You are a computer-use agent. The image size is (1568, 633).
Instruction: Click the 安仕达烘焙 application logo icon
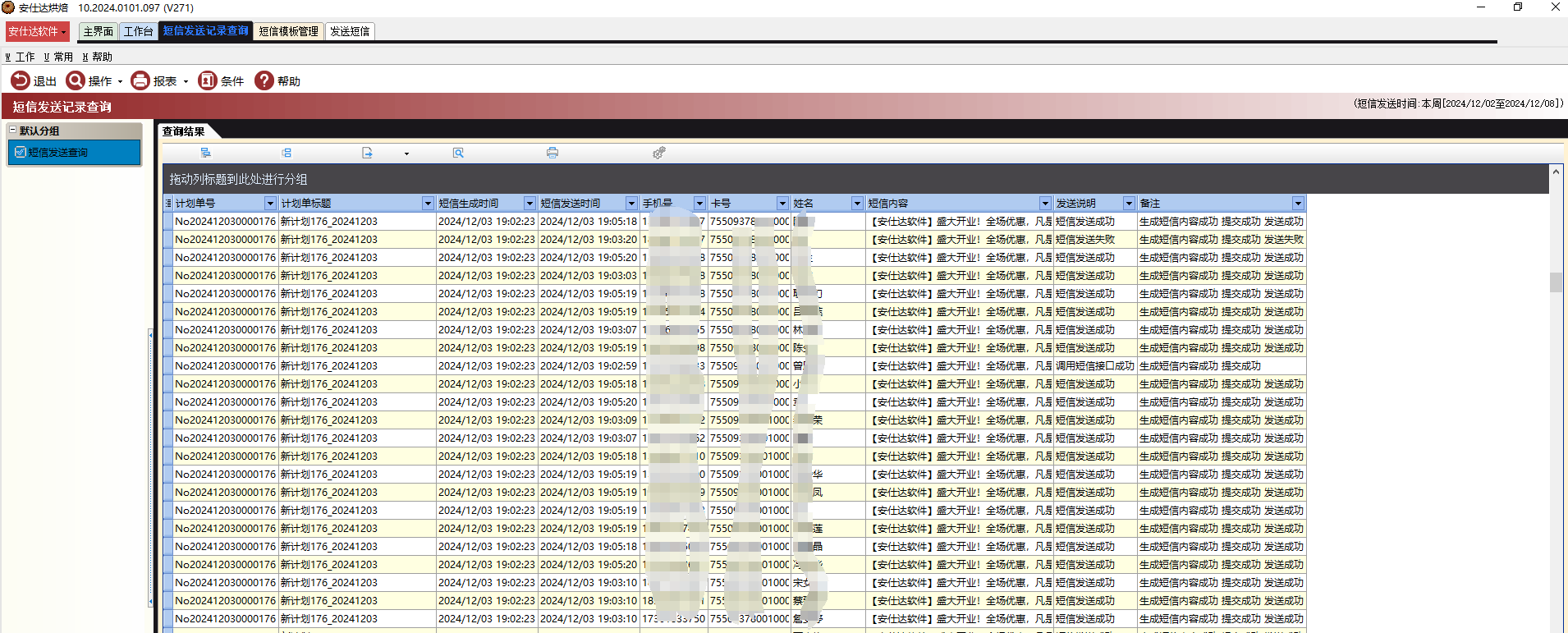pos(8,7)
